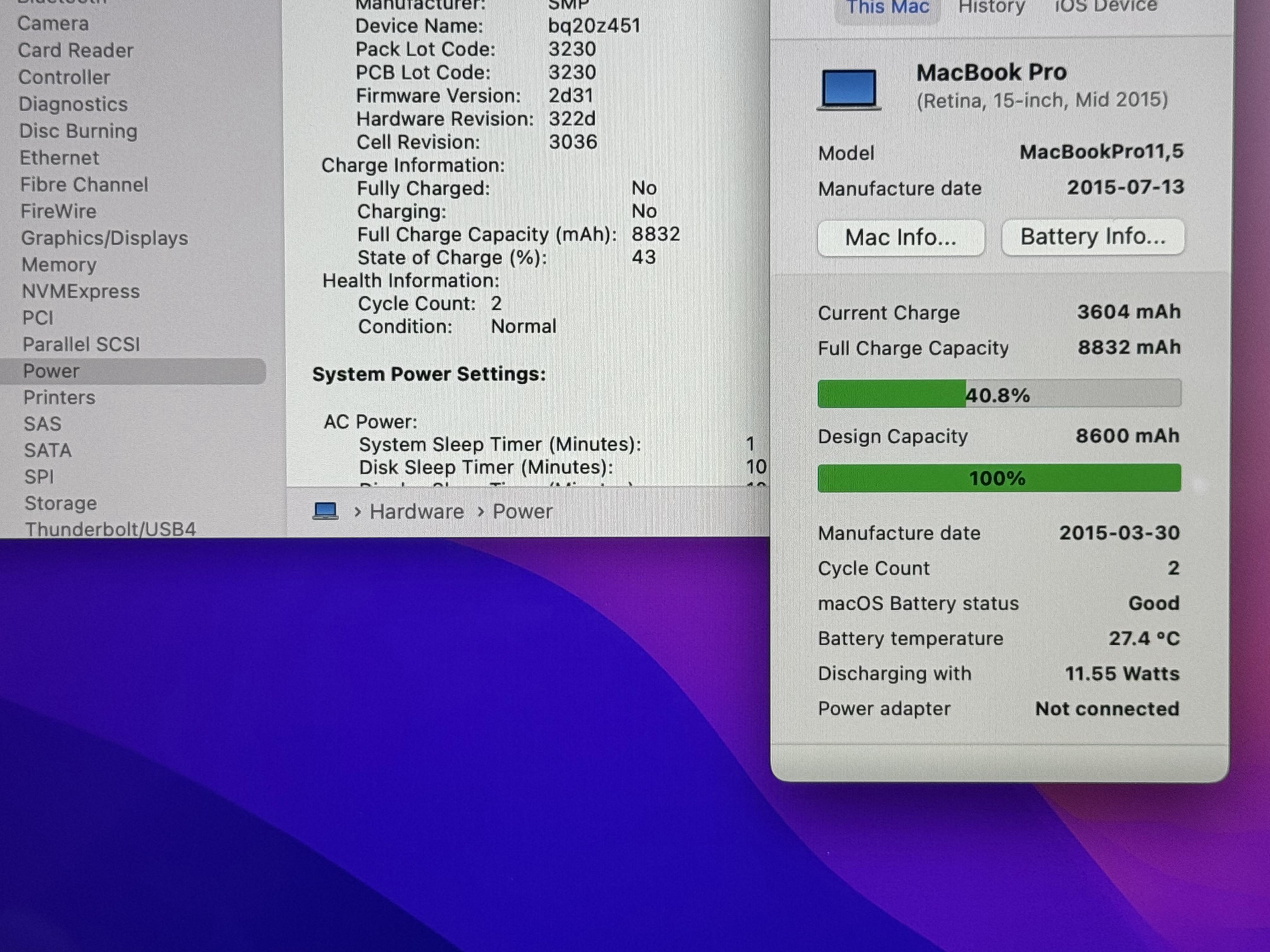1270x952 pixels.
Task: Click Full Charge Capacity value 8832
Action: click(656, 234)
